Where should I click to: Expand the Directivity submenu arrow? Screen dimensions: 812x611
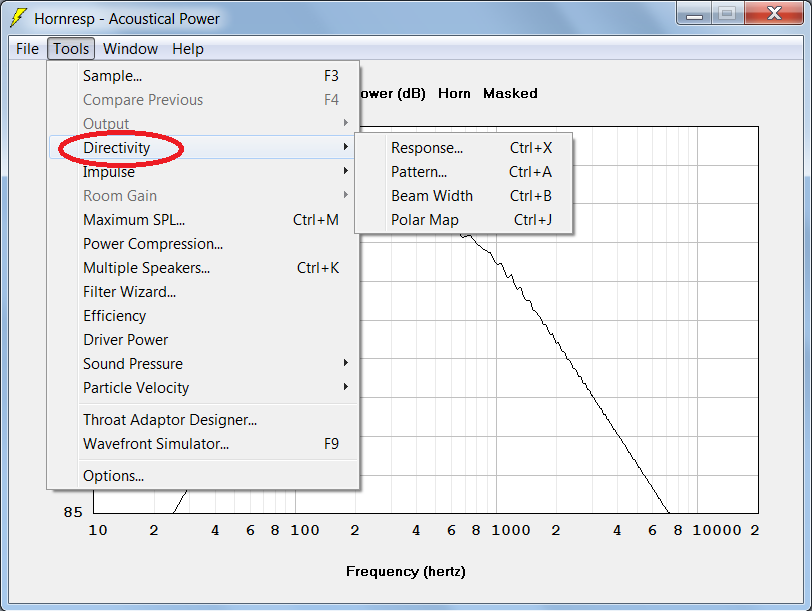coord(345,147)
